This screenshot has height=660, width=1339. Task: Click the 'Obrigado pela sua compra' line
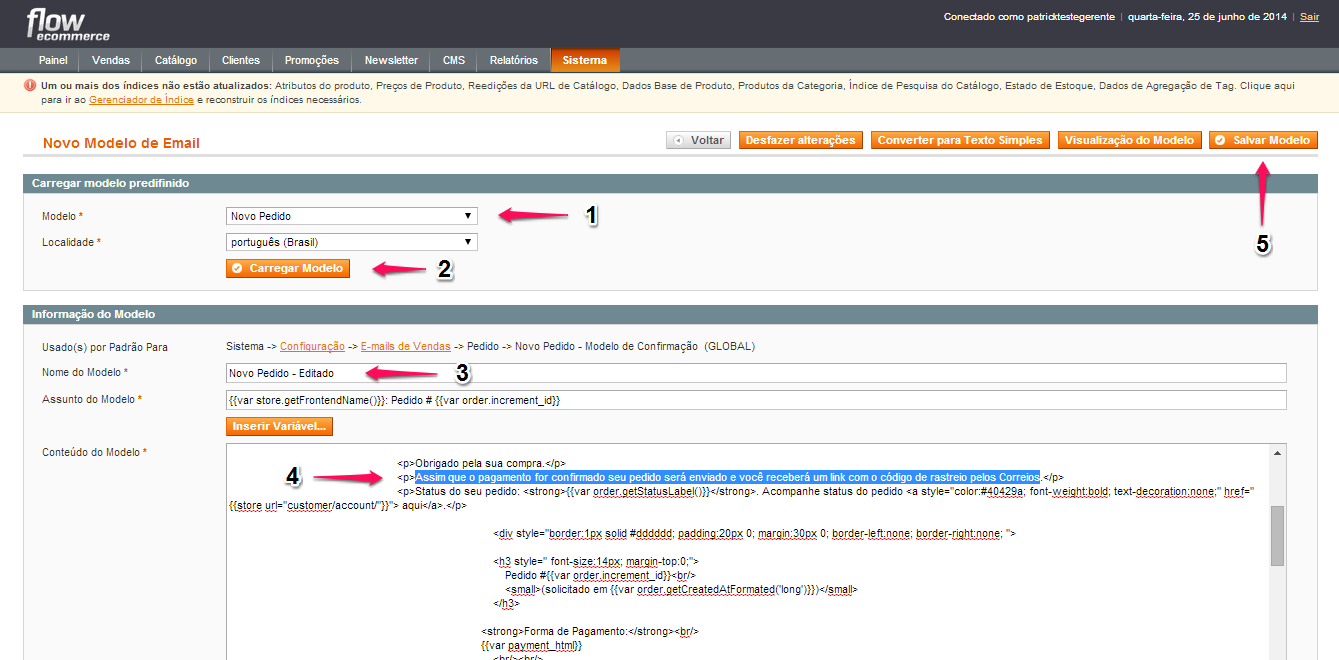(x=482, y=463)
